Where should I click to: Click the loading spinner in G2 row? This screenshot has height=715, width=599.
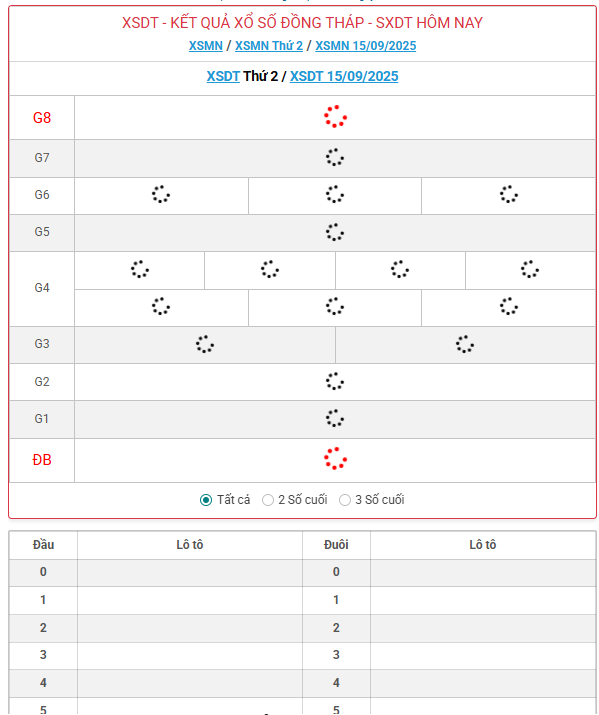pos(335,381)
